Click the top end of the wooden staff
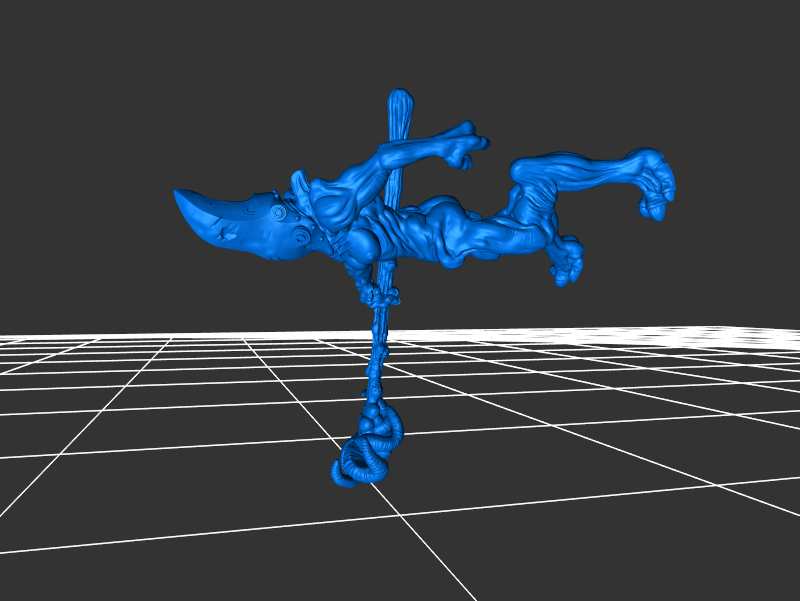 (x=401, y=99)
